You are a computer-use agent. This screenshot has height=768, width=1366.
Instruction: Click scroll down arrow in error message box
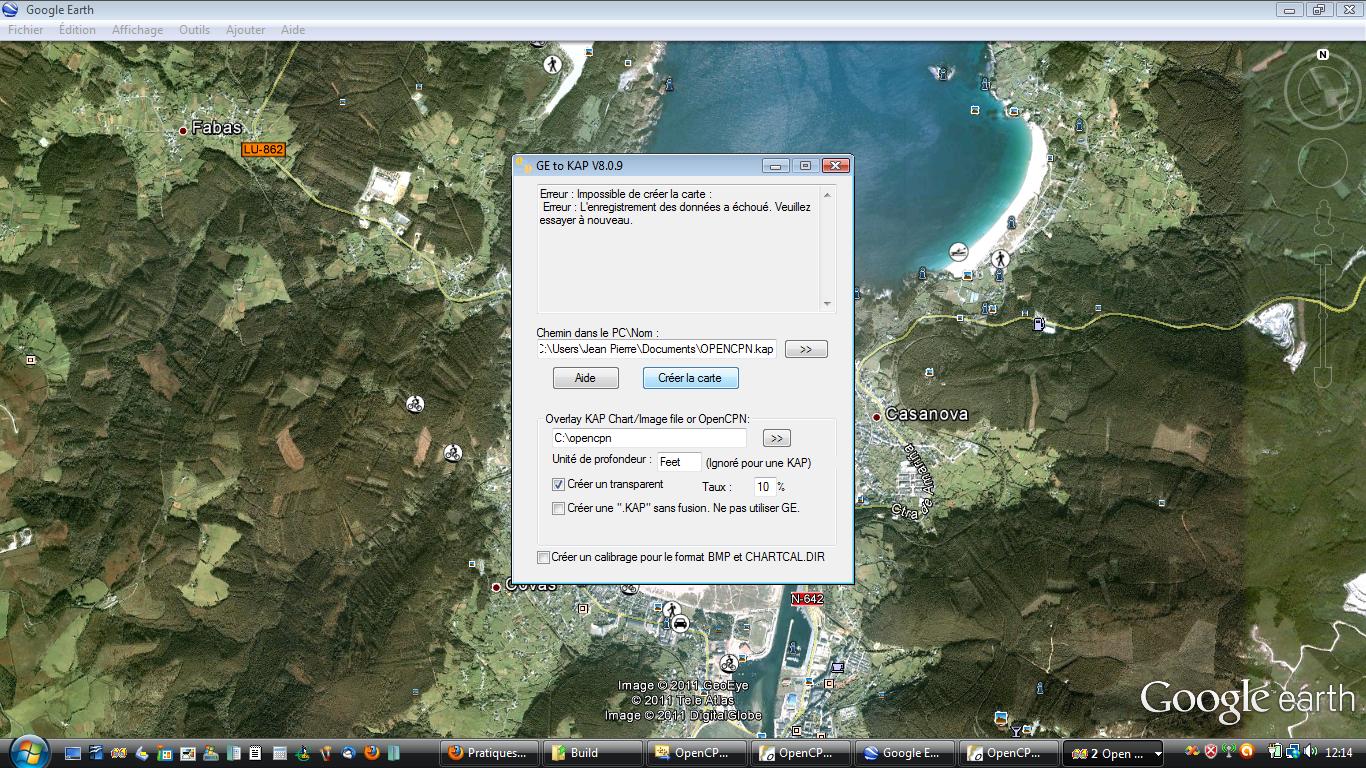coord(827,304)
